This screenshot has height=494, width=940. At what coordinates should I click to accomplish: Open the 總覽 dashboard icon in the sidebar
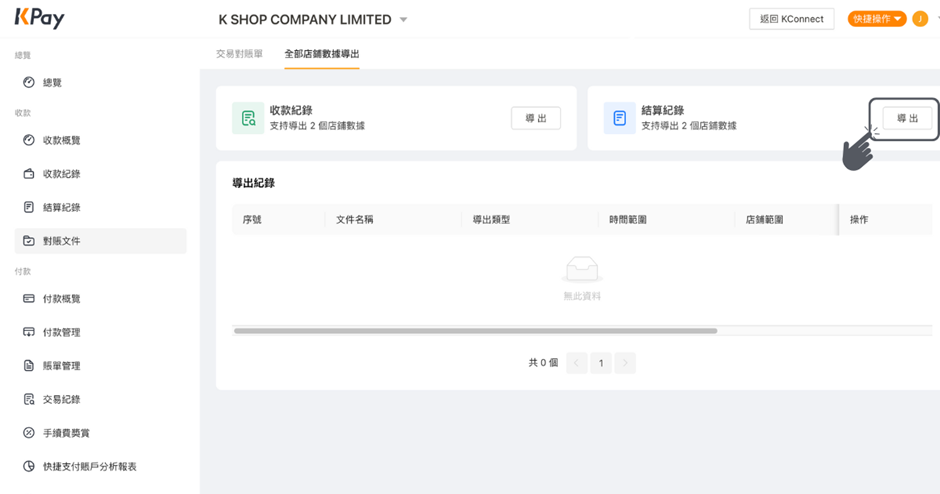[29, 82]
